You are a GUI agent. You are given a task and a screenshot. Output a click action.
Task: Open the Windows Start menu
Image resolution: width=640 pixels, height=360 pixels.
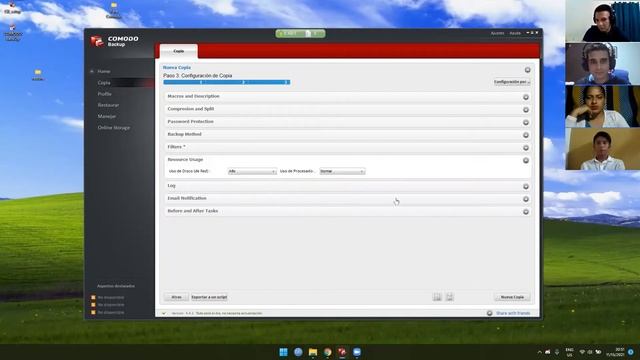point(283,352)
